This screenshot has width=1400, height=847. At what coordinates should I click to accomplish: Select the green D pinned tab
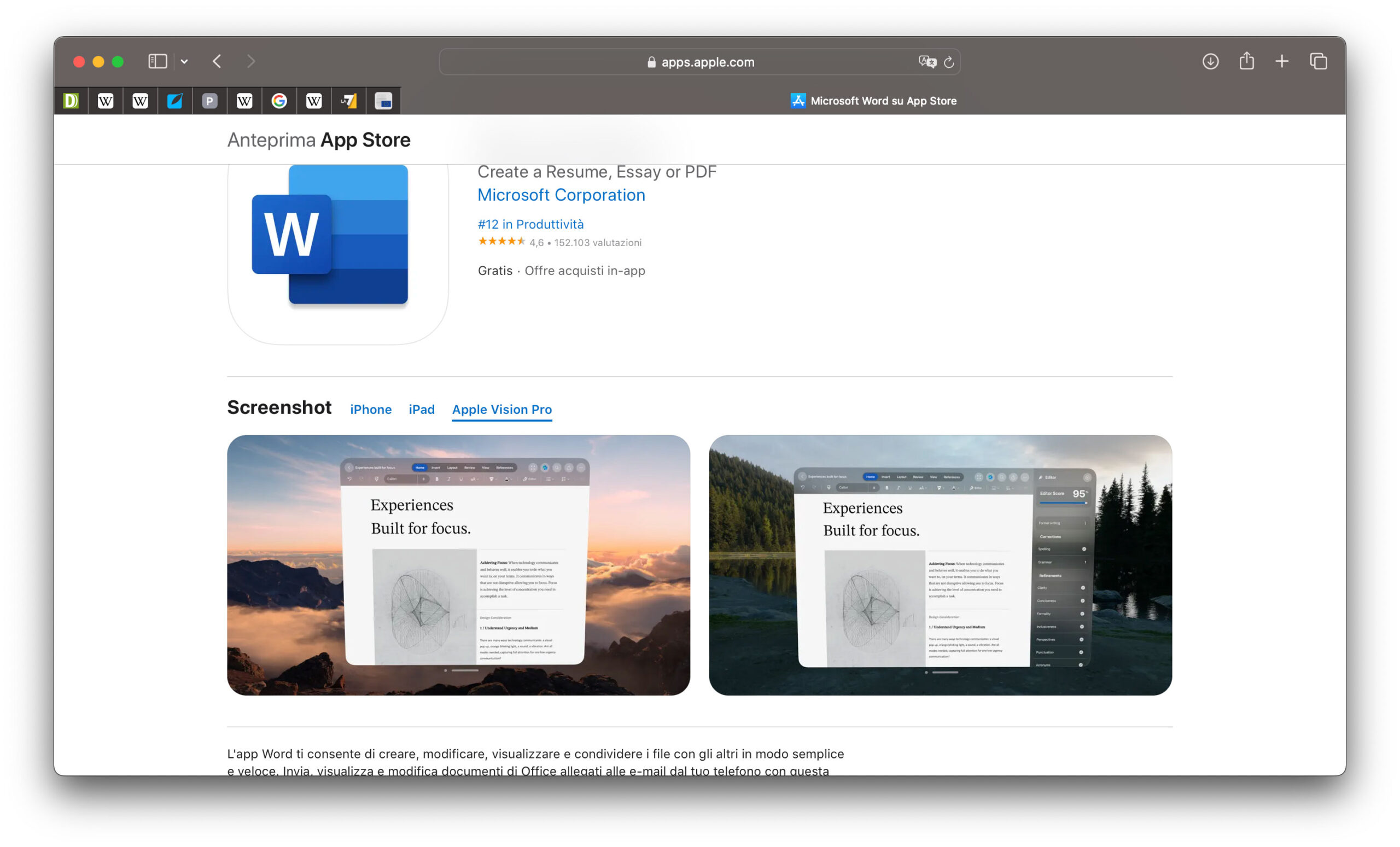71,101
